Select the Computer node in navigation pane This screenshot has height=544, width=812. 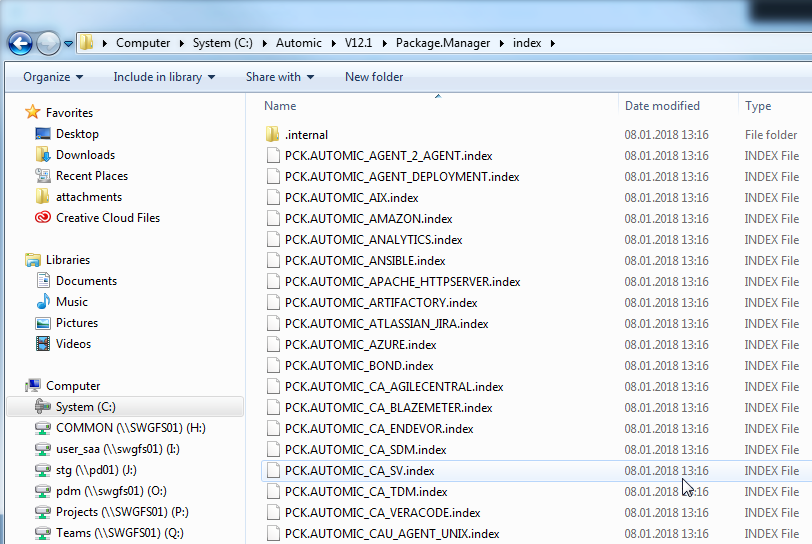[72, 386]
